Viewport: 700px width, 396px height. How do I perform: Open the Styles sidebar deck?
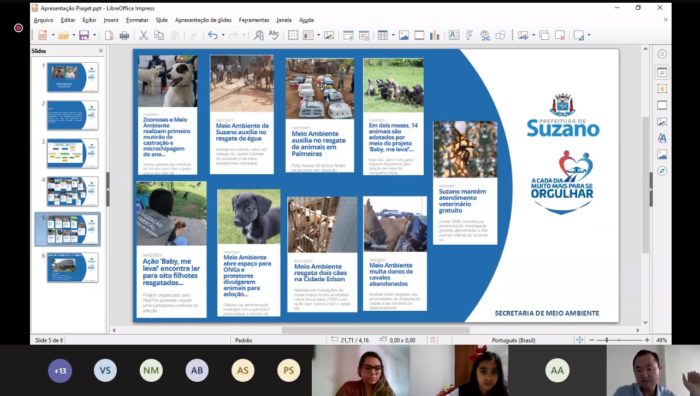pyautogui.click(x=662, y=138)
